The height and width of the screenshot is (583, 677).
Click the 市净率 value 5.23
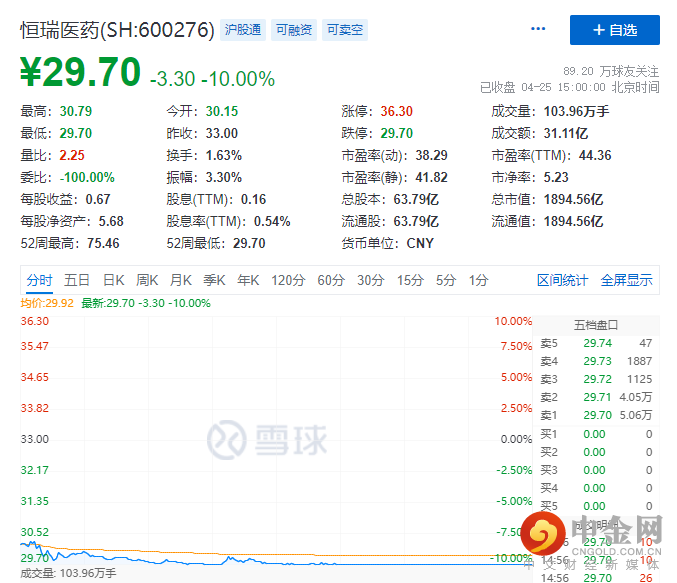coord(556,177)
